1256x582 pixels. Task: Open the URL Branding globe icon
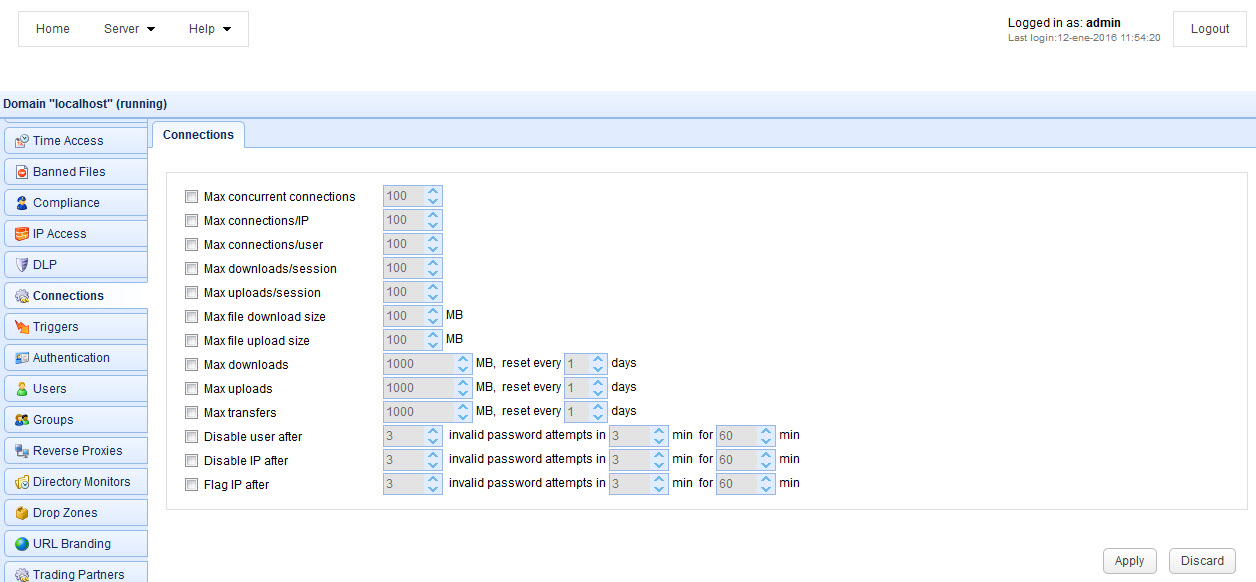(x=20, y=543)
